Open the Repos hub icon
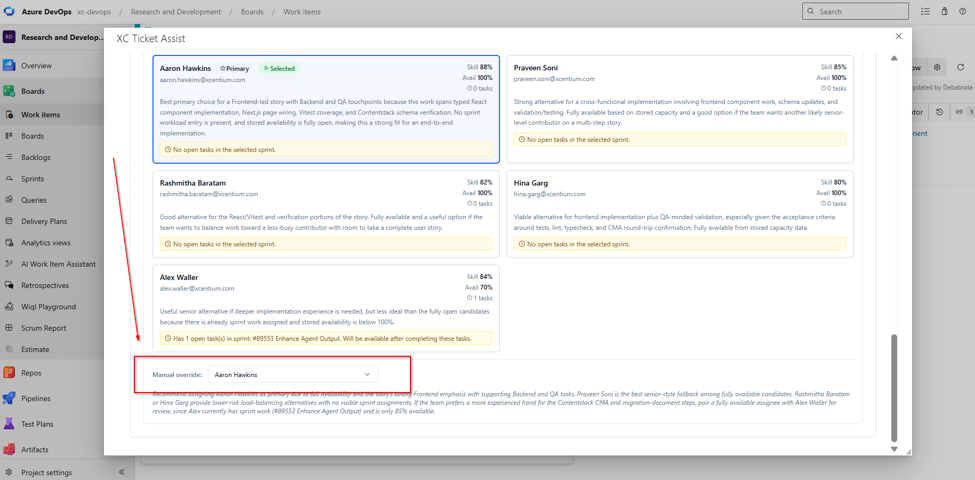The height and width of the screenshot is (480, 975). pos(9,372)
